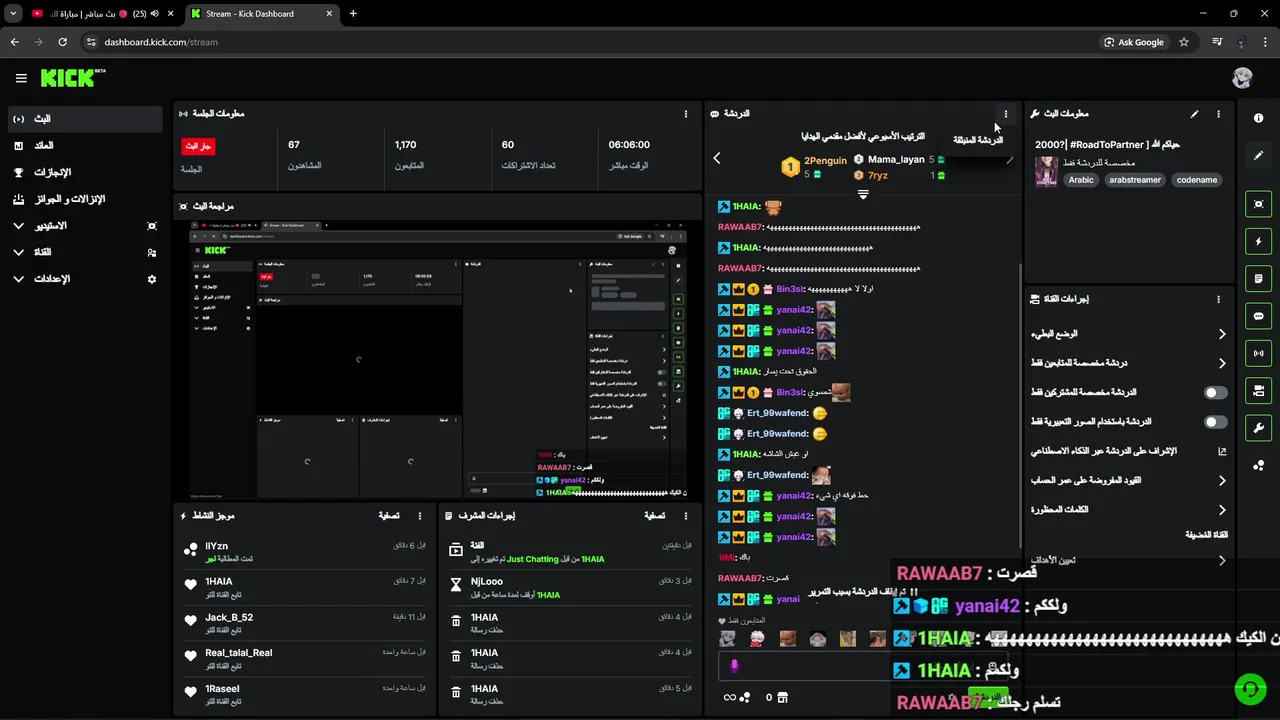
Task: Click الدردشة المنبثقة popout chat menu item
Action: click(977, 140)
